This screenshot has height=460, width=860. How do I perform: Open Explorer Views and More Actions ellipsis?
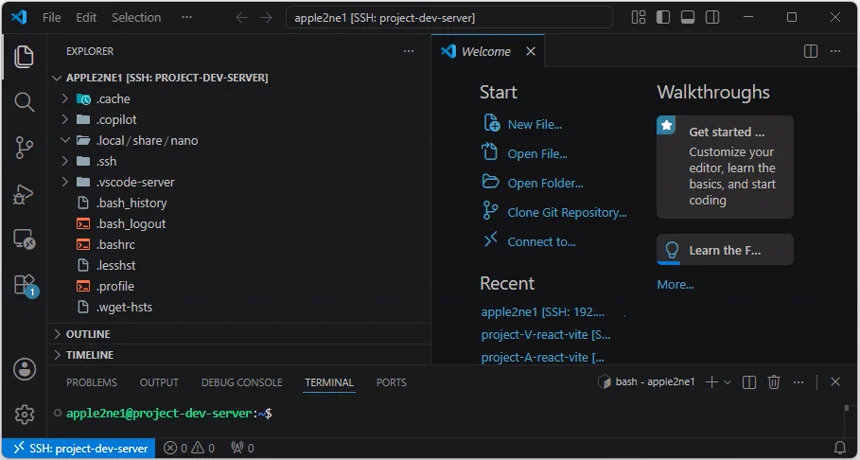coord(409,51)
